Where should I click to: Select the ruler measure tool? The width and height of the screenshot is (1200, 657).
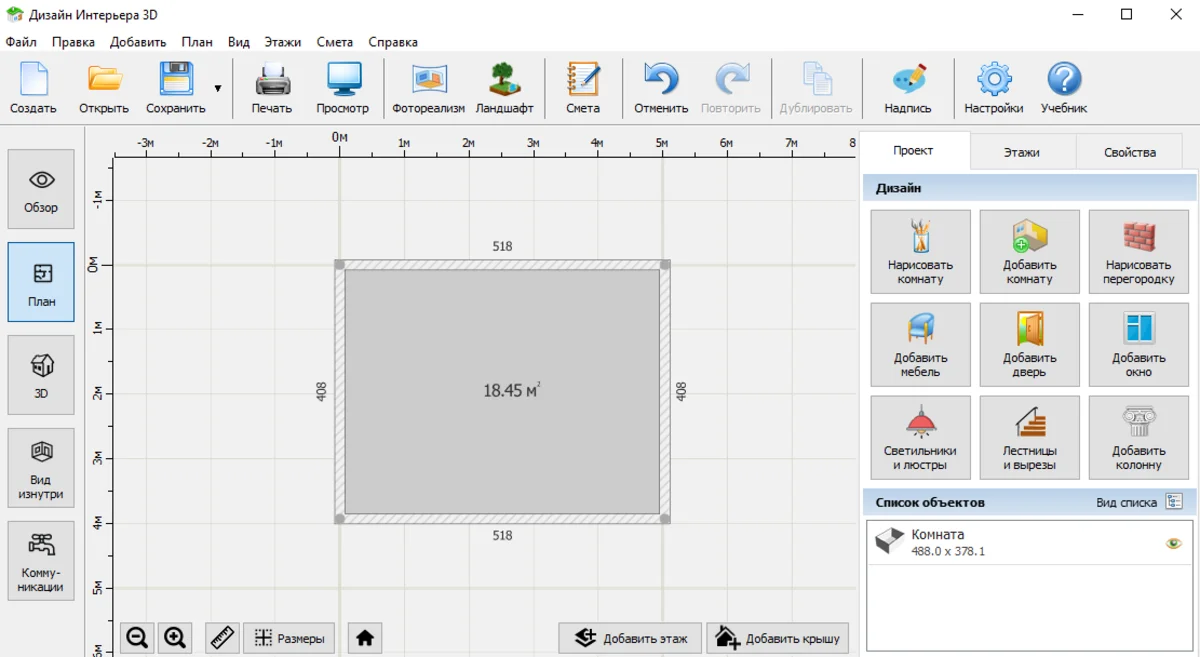pos(222,638)
